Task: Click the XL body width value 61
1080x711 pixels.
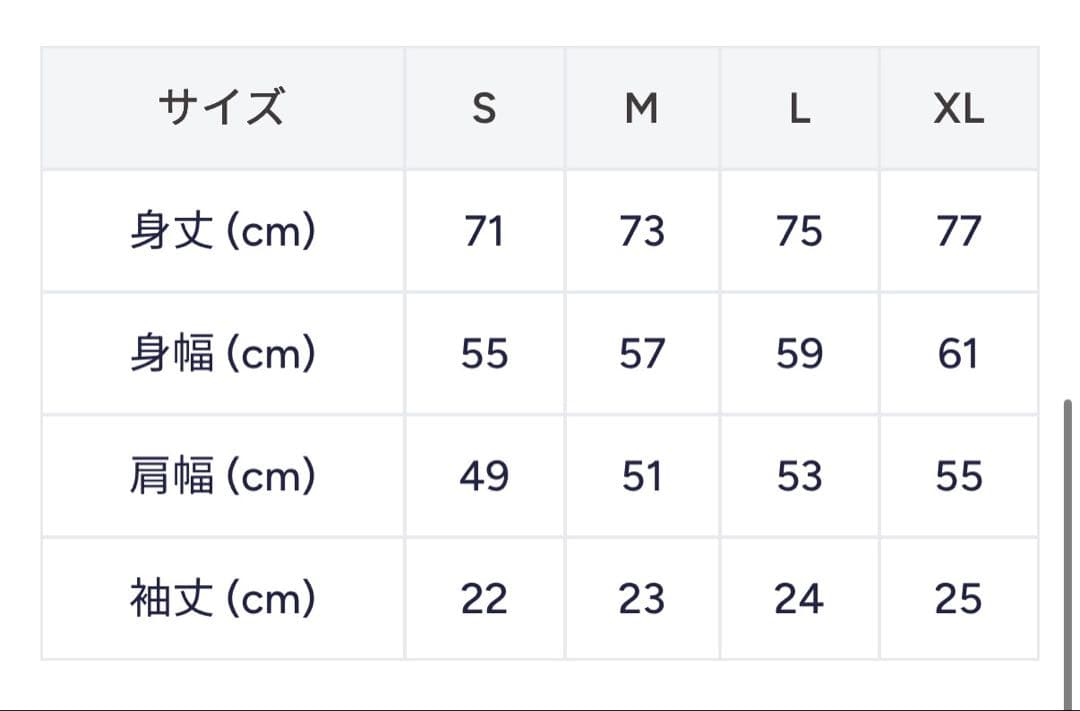Action: [x=958, y=354]
